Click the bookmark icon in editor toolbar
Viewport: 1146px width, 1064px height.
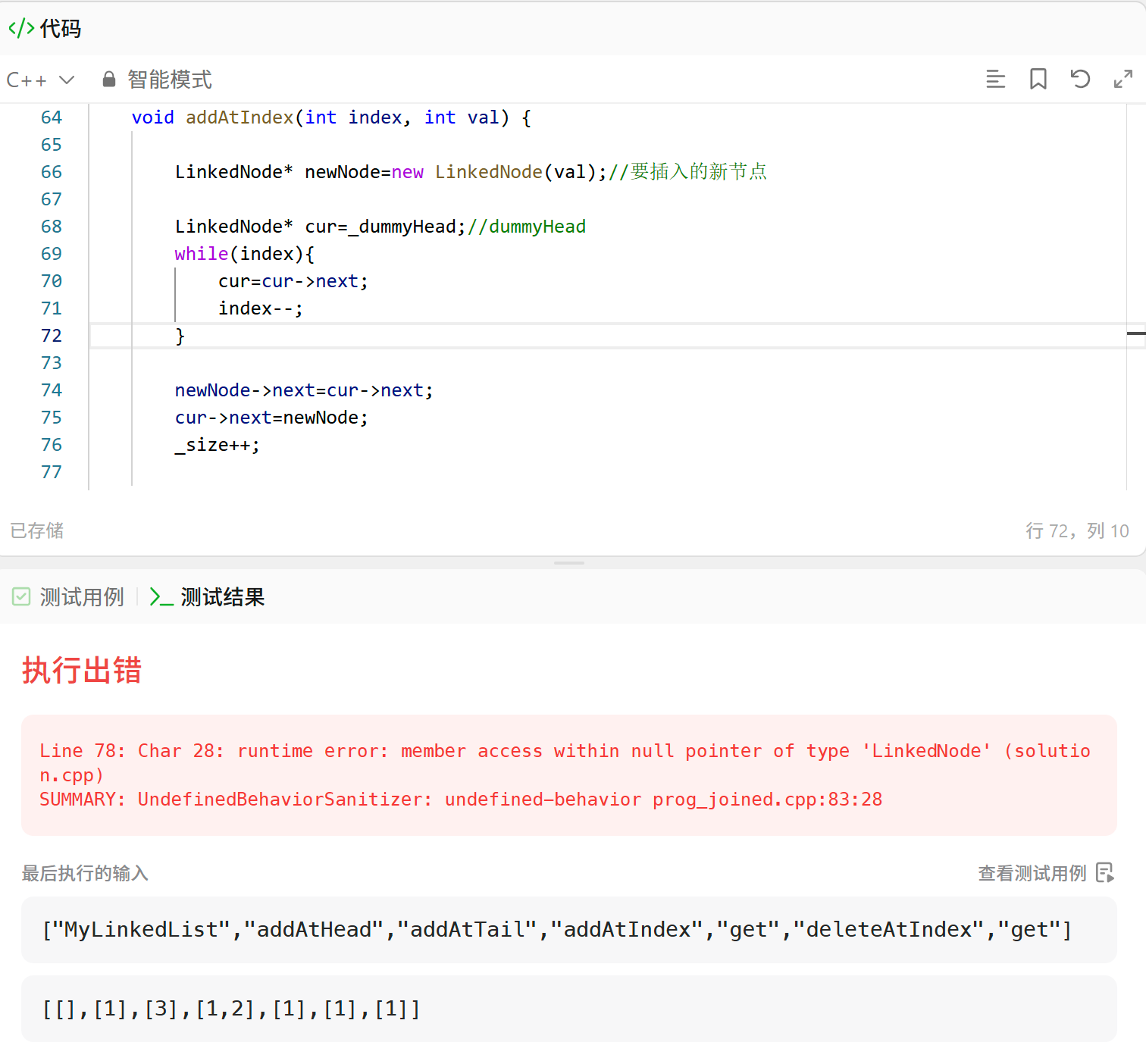tap(1038, 79)
